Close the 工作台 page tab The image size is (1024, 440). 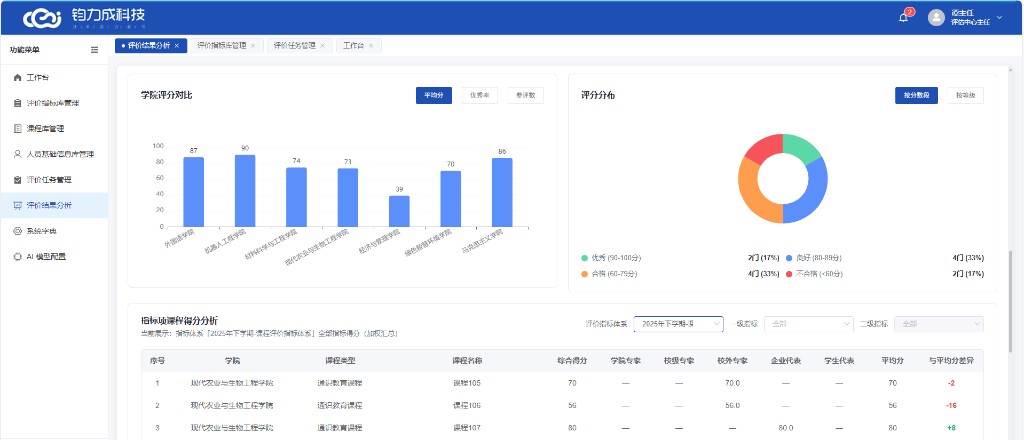coord(371,46)
